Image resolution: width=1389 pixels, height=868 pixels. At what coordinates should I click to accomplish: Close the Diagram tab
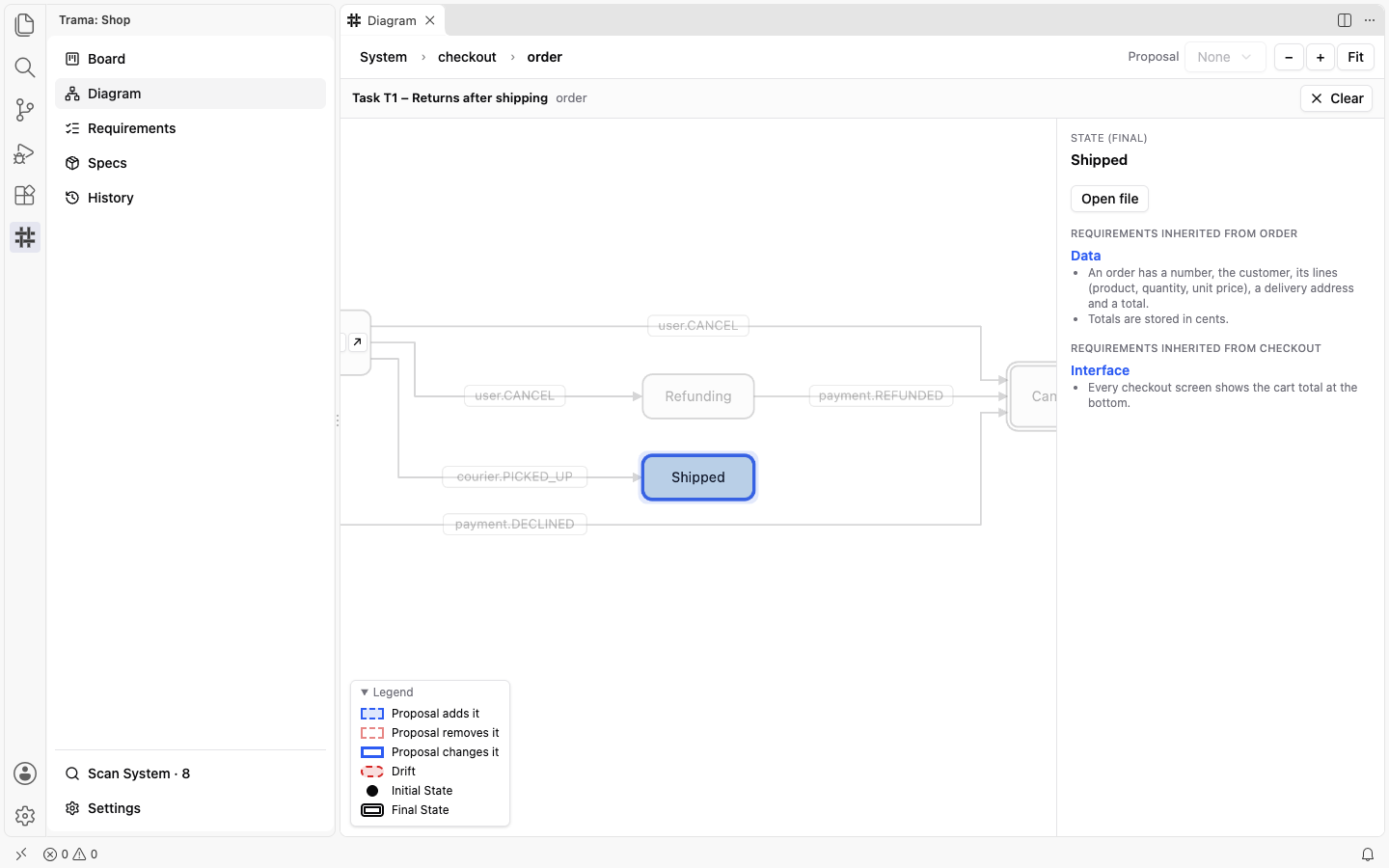(430, 20)
